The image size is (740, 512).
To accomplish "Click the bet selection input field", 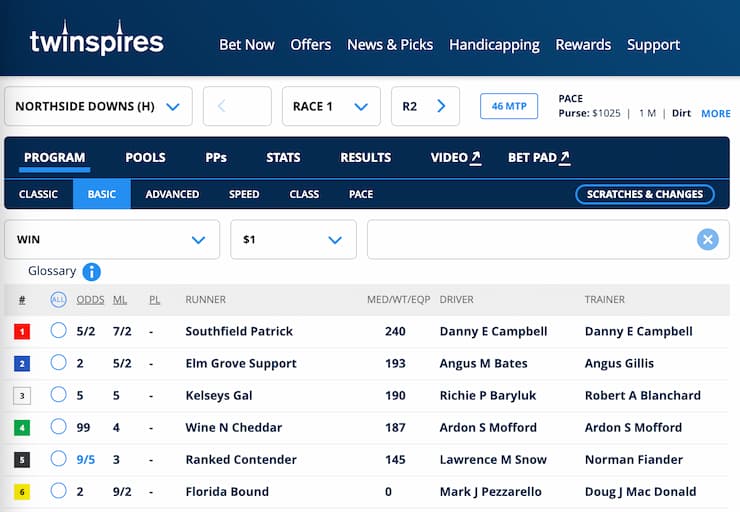I will [548, 239].
